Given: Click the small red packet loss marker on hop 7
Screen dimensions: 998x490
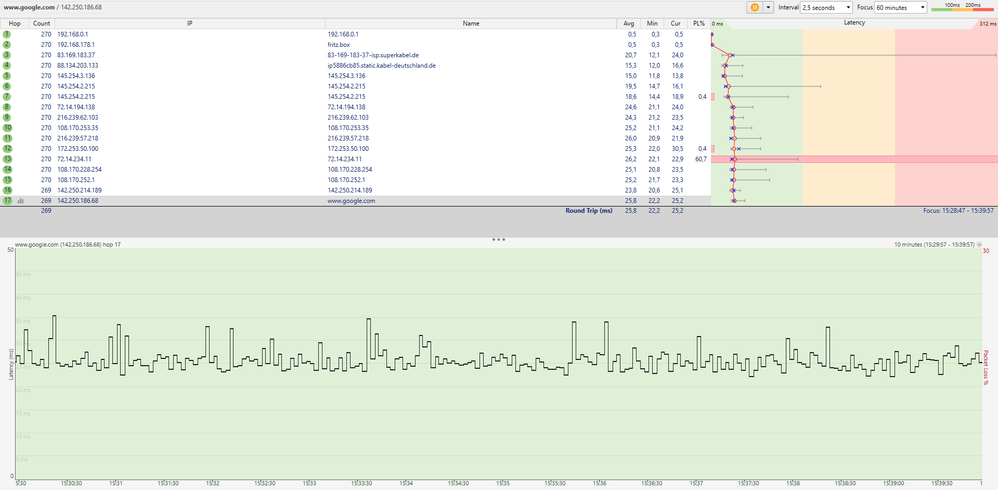Looking at the screenshot, I should pyautogui.click(x=713, y=96).
